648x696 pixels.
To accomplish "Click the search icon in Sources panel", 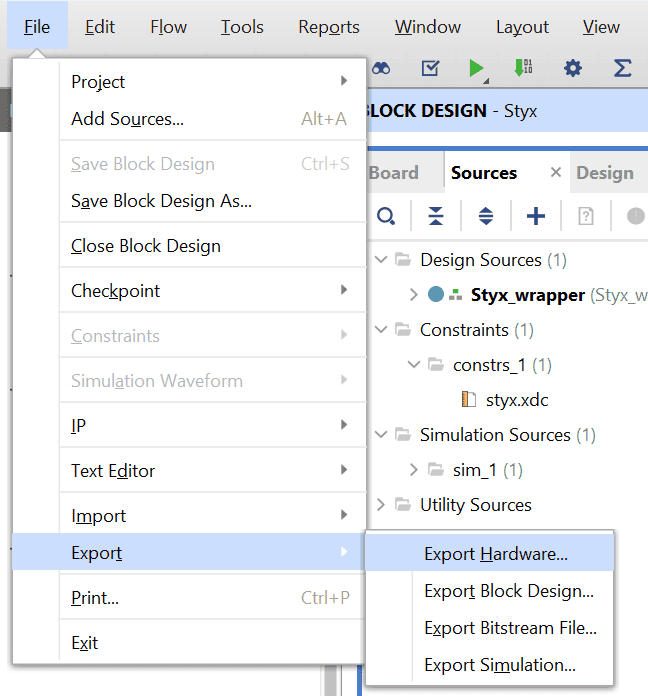I will pyautogui.click(x=386, y=216).
